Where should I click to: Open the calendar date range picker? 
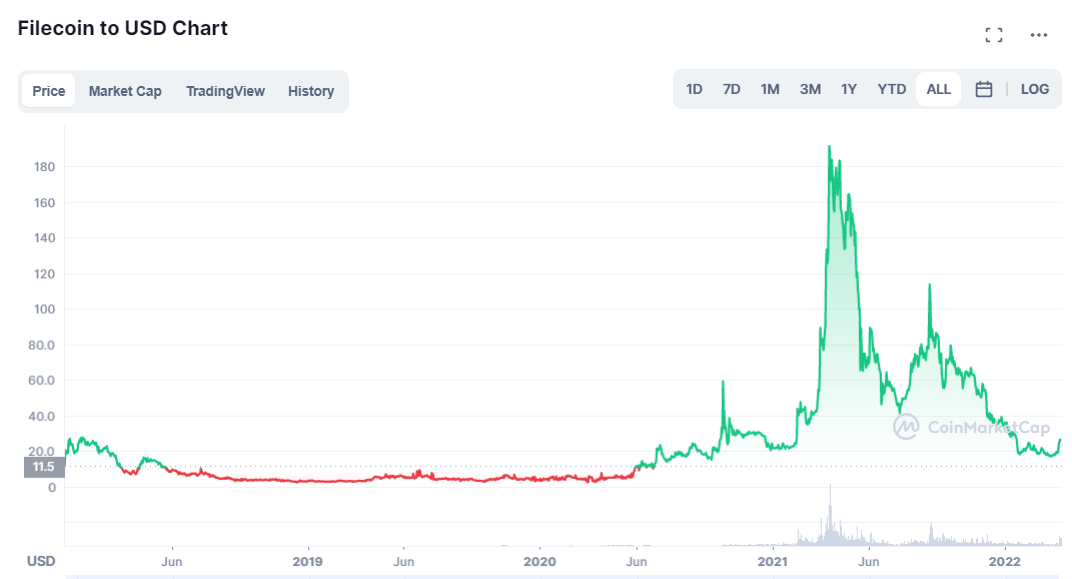(983, 89)
